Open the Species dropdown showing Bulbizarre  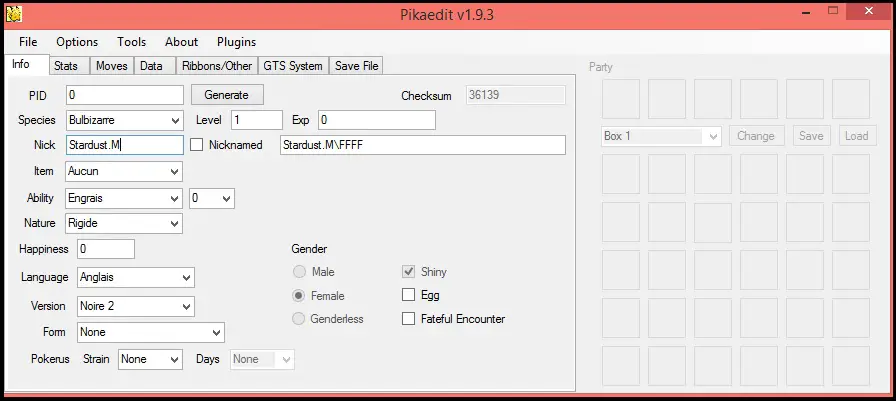pos(125,120)
